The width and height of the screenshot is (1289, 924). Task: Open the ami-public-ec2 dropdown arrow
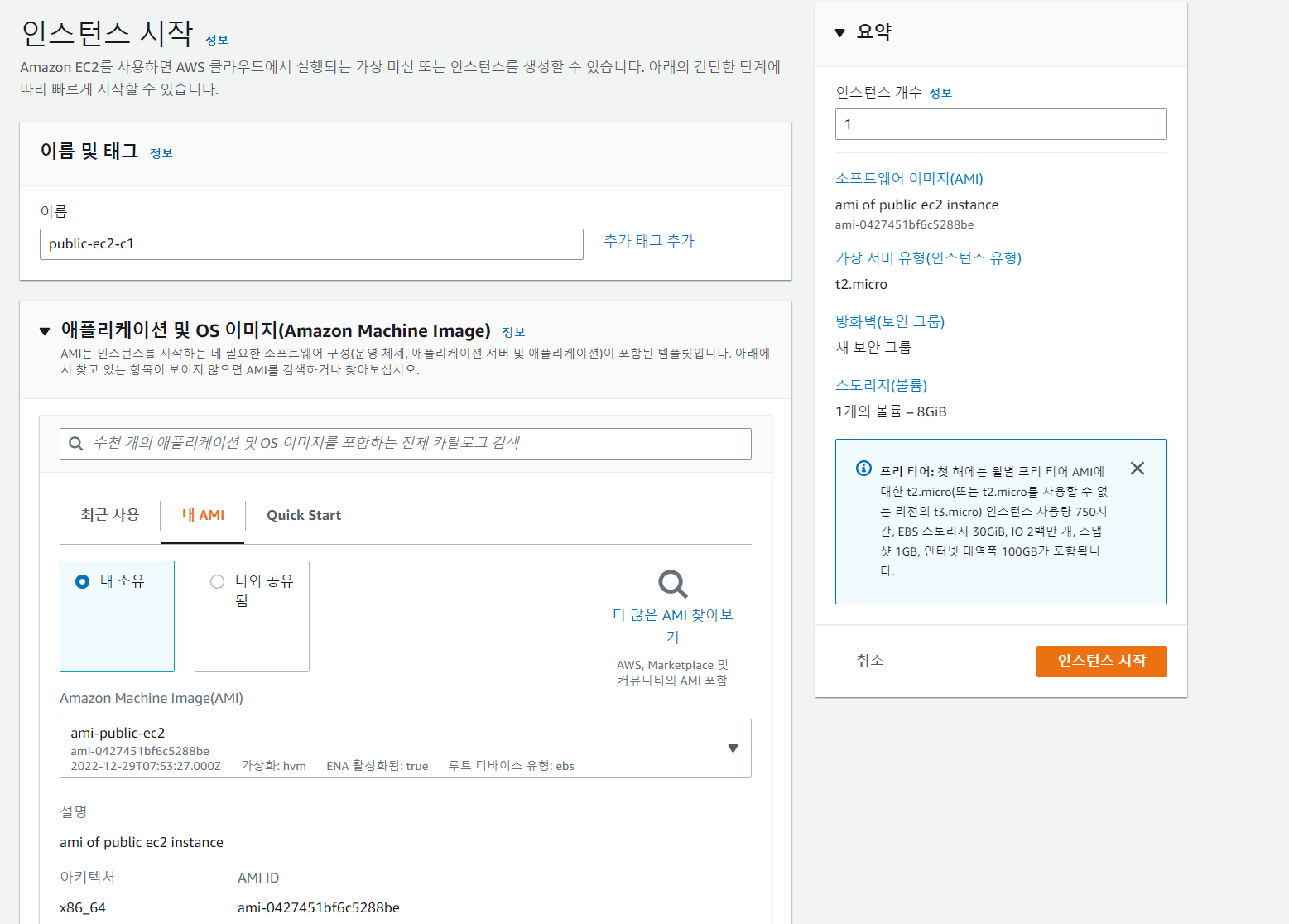732,748
